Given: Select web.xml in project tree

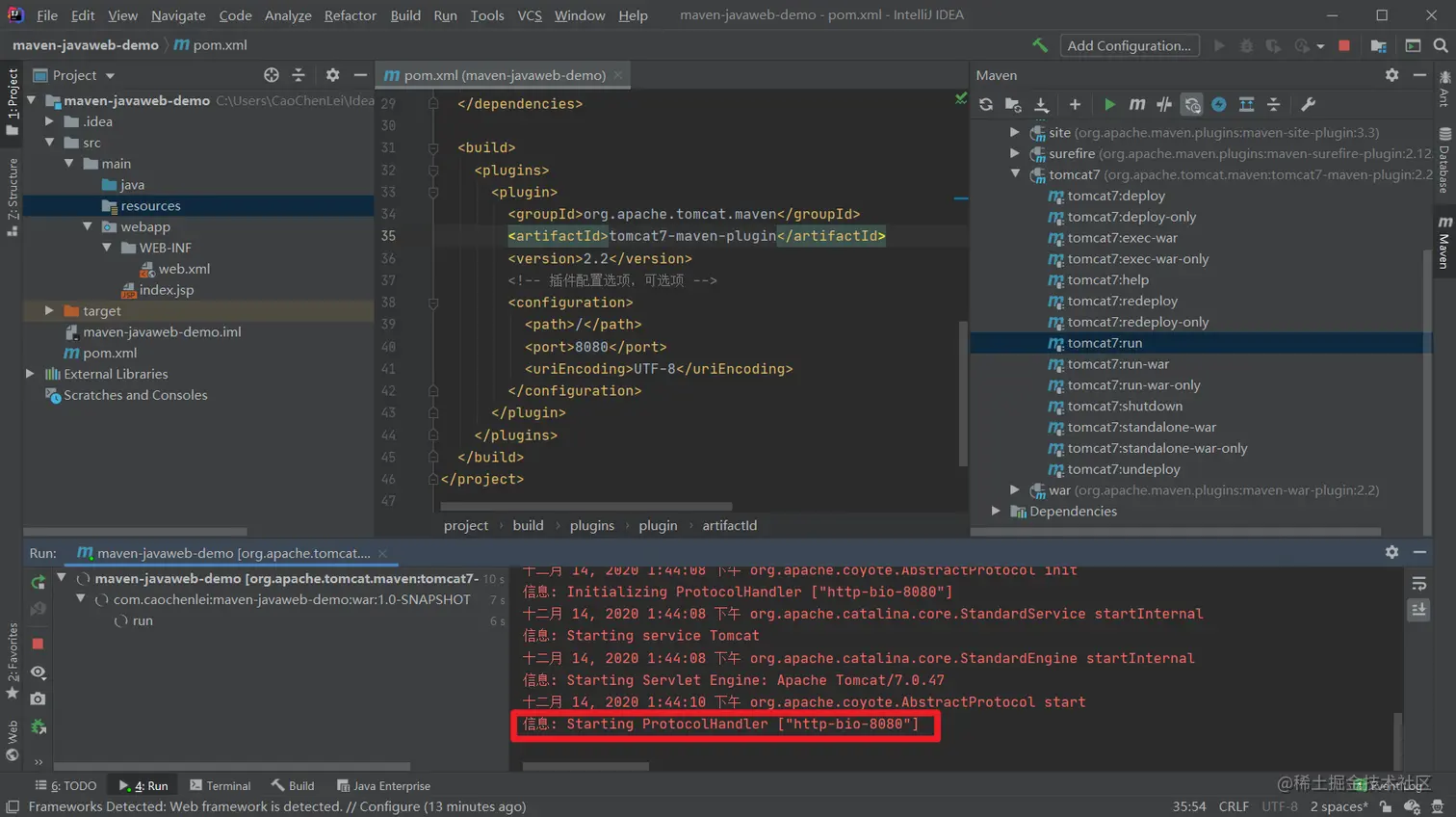Looking at the screenshot, I should 184,269.
